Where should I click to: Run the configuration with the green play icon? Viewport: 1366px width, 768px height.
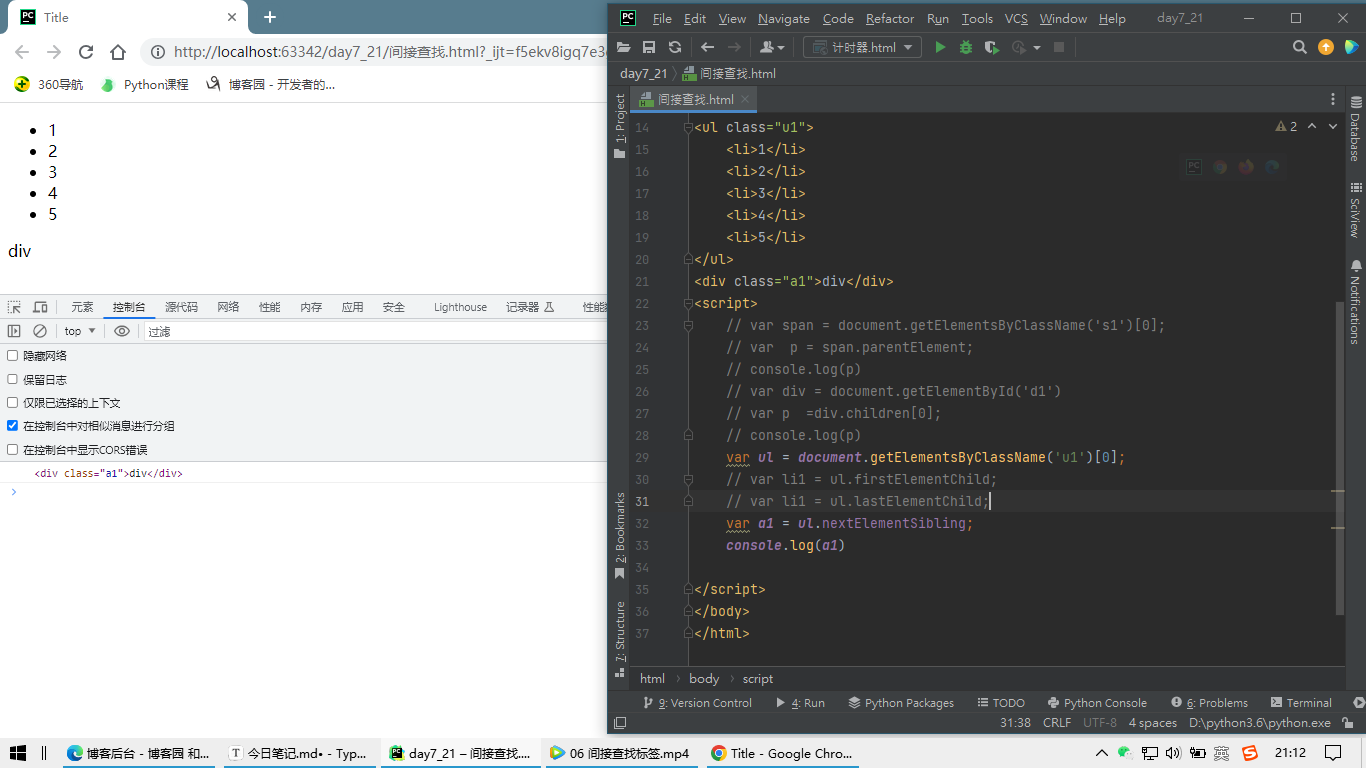pos(940,47)
